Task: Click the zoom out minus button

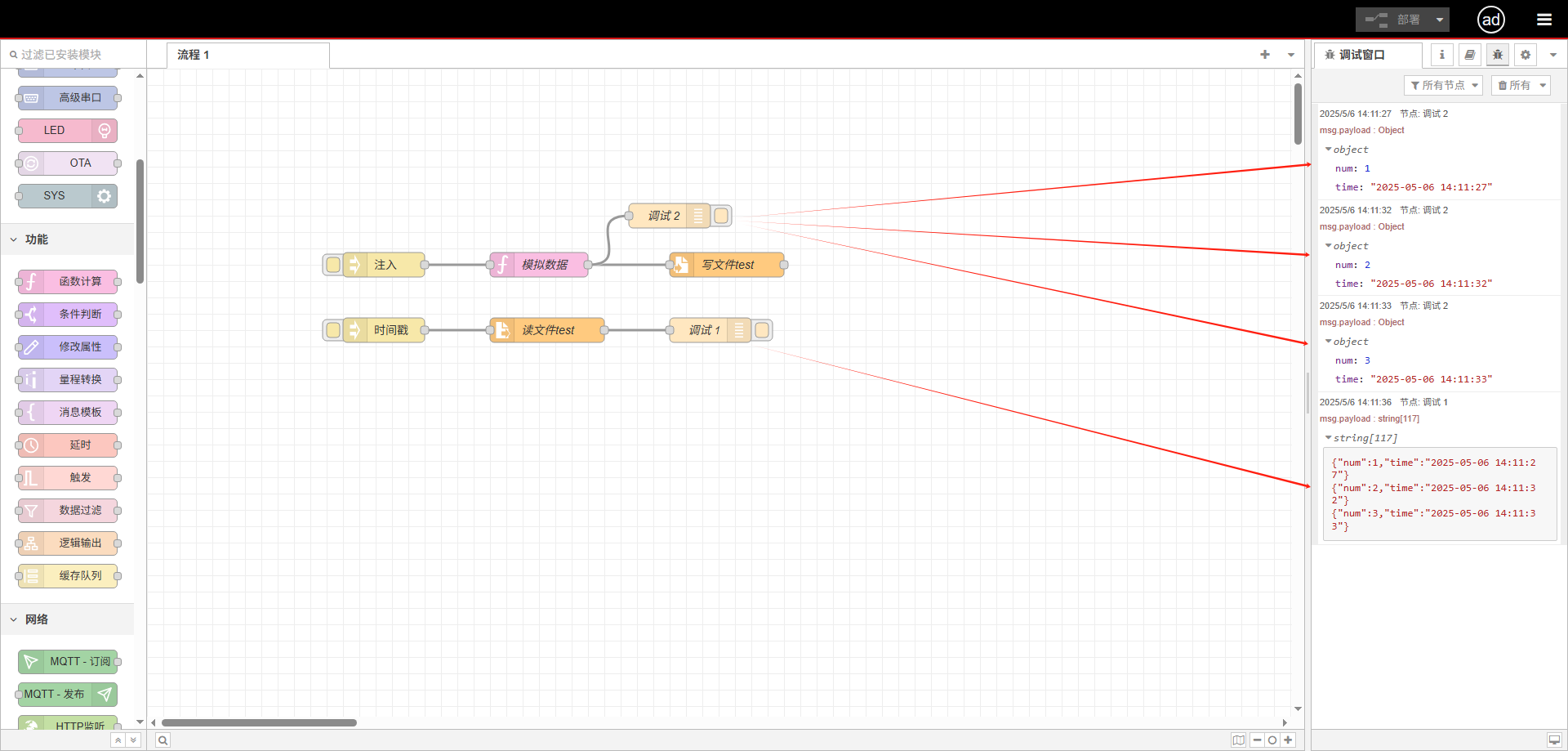Action: (1257, 740)
